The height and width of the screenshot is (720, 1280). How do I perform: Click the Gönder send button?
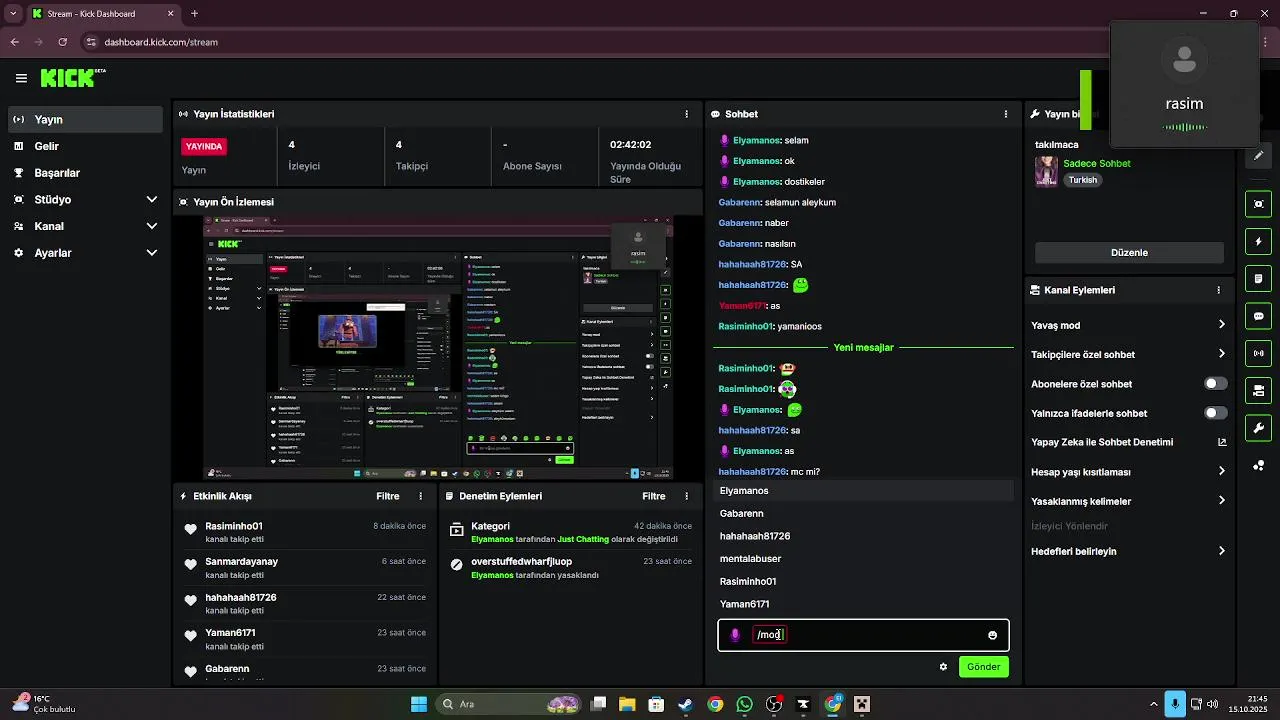[983, 667]
